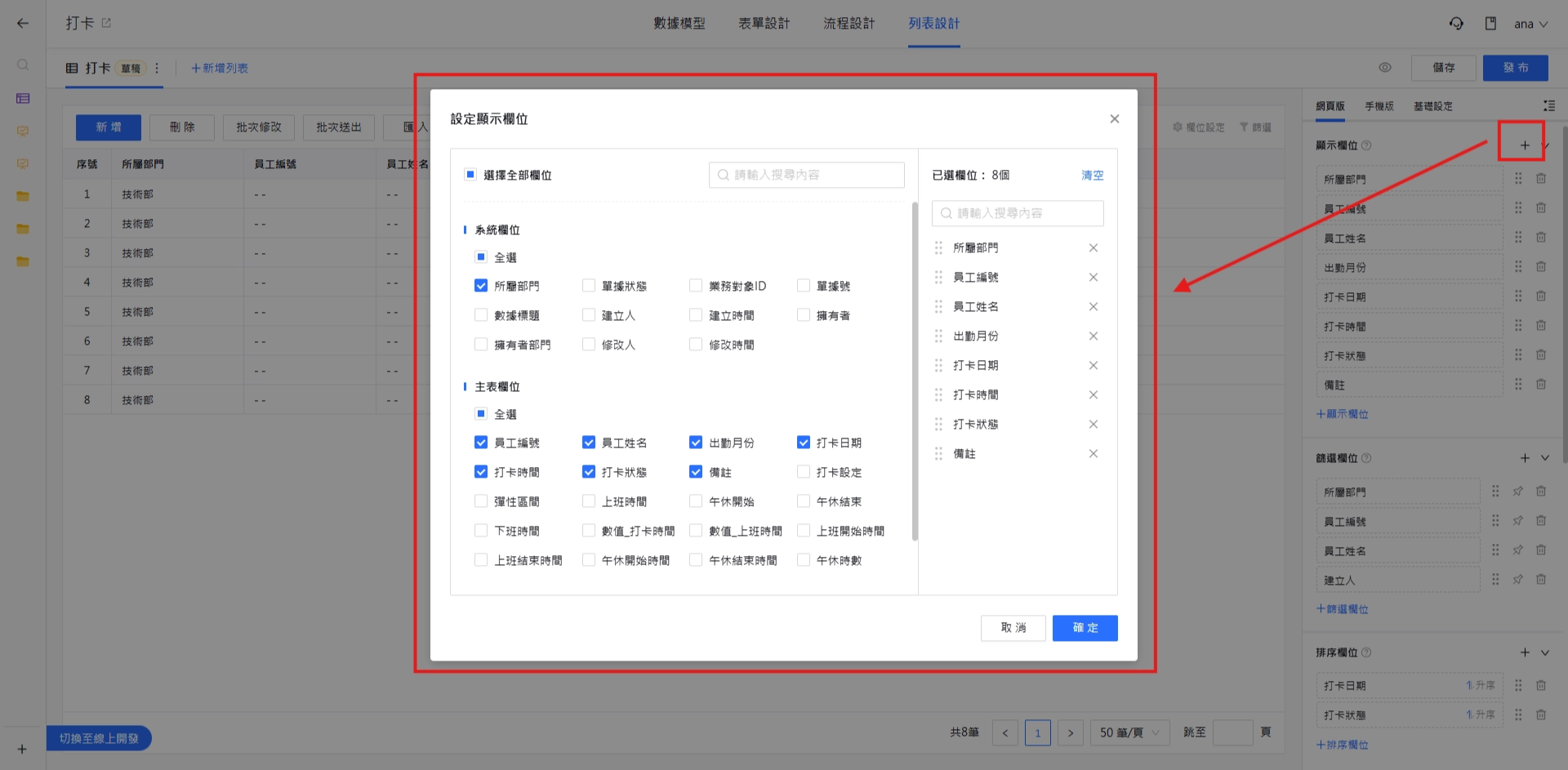Check 單據狀態 checkbox
Screen dimensions: 1568x770
click(x=589, y=286)
